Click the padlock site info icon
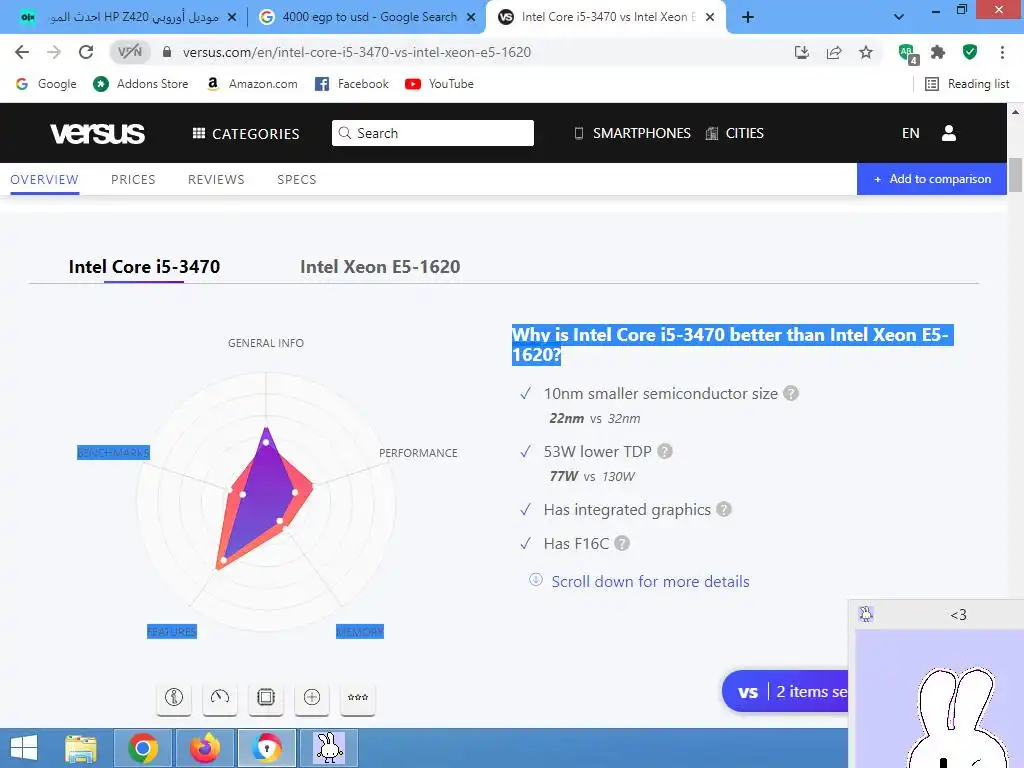Image resolution: width=1024 pixels, height=768 pixels. [x=167, y=52]
